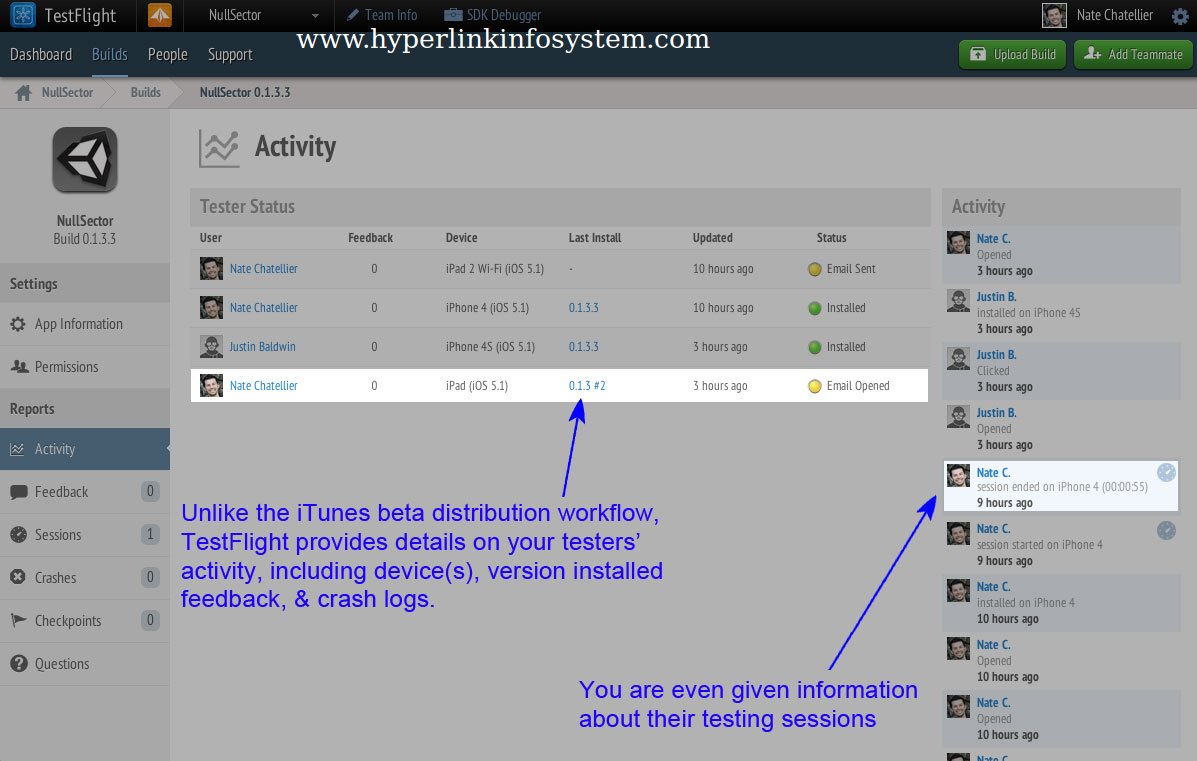1197x761 pixels.
Task: Click the App Information gear icon
Action: tap(18, 324)
